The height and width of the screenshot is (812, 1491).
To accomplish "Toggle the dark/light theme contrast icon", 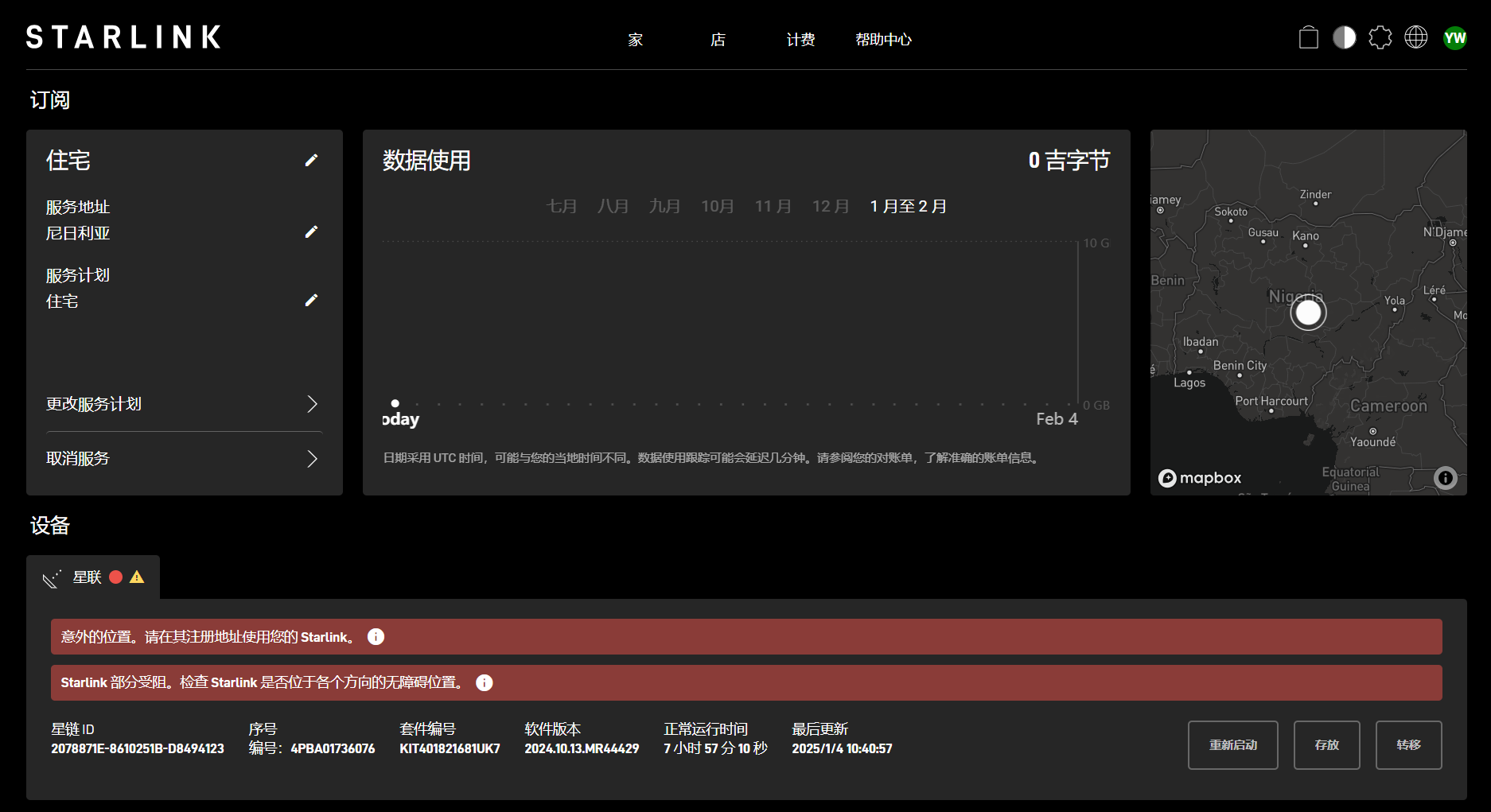I will pyautogui.click(x=1345, y=37).
